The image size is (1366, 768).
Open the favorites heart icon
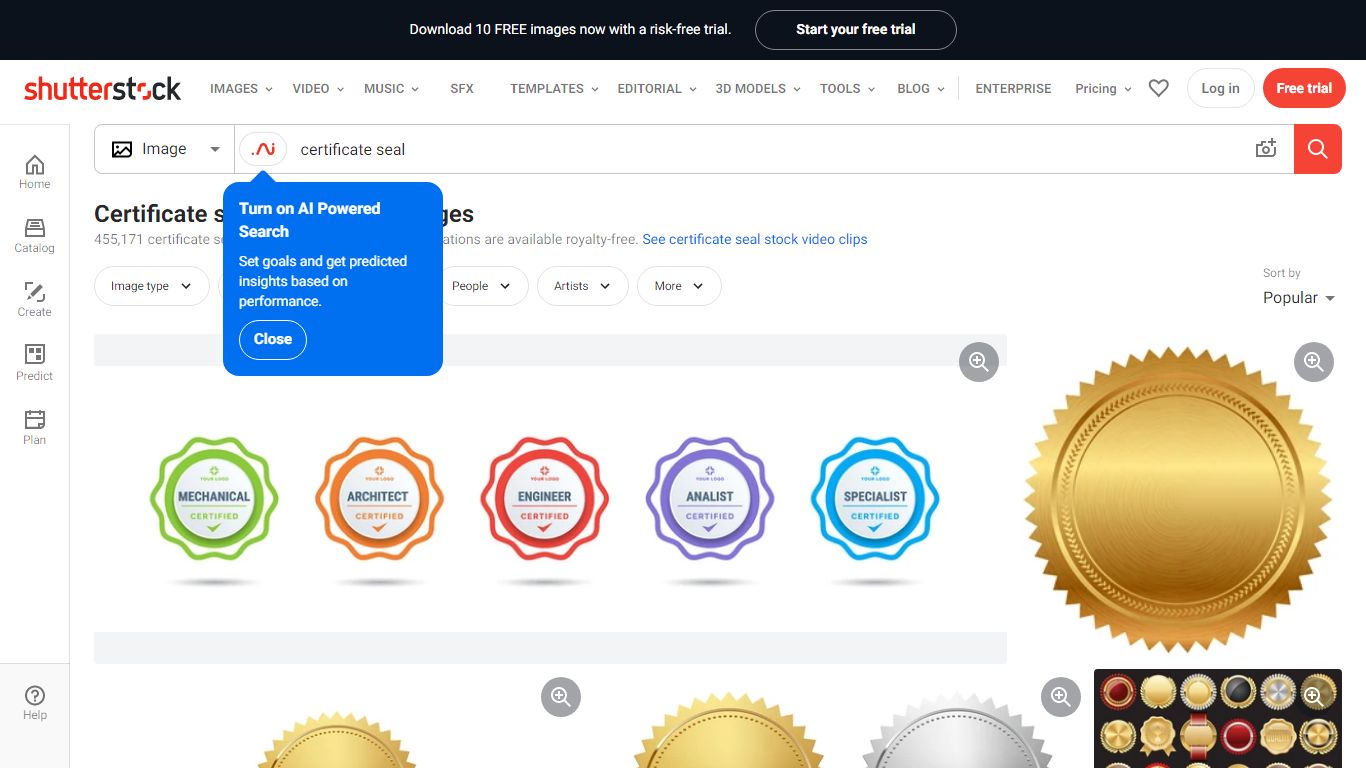tap(1158, 88)
